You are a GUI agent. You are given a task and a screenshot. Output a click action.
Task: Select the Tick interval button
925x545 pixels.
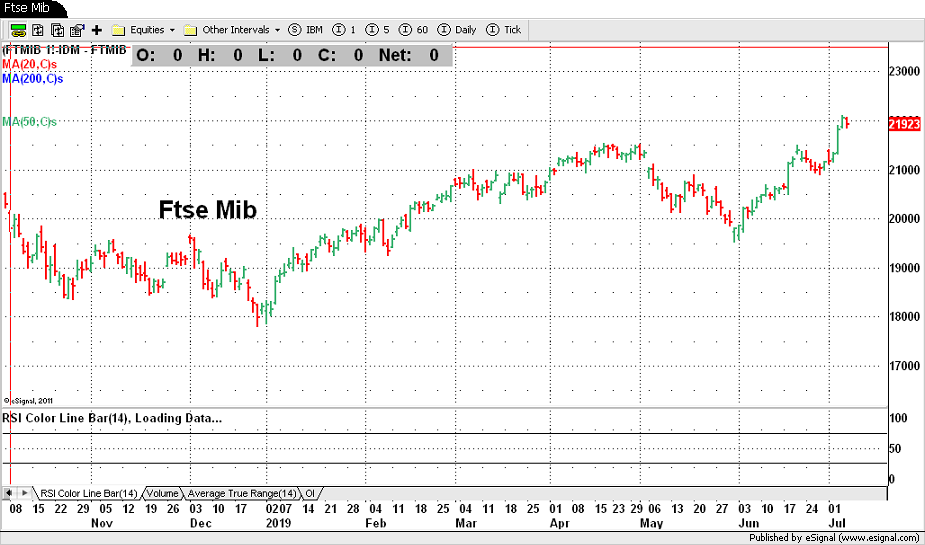(504, 30)
